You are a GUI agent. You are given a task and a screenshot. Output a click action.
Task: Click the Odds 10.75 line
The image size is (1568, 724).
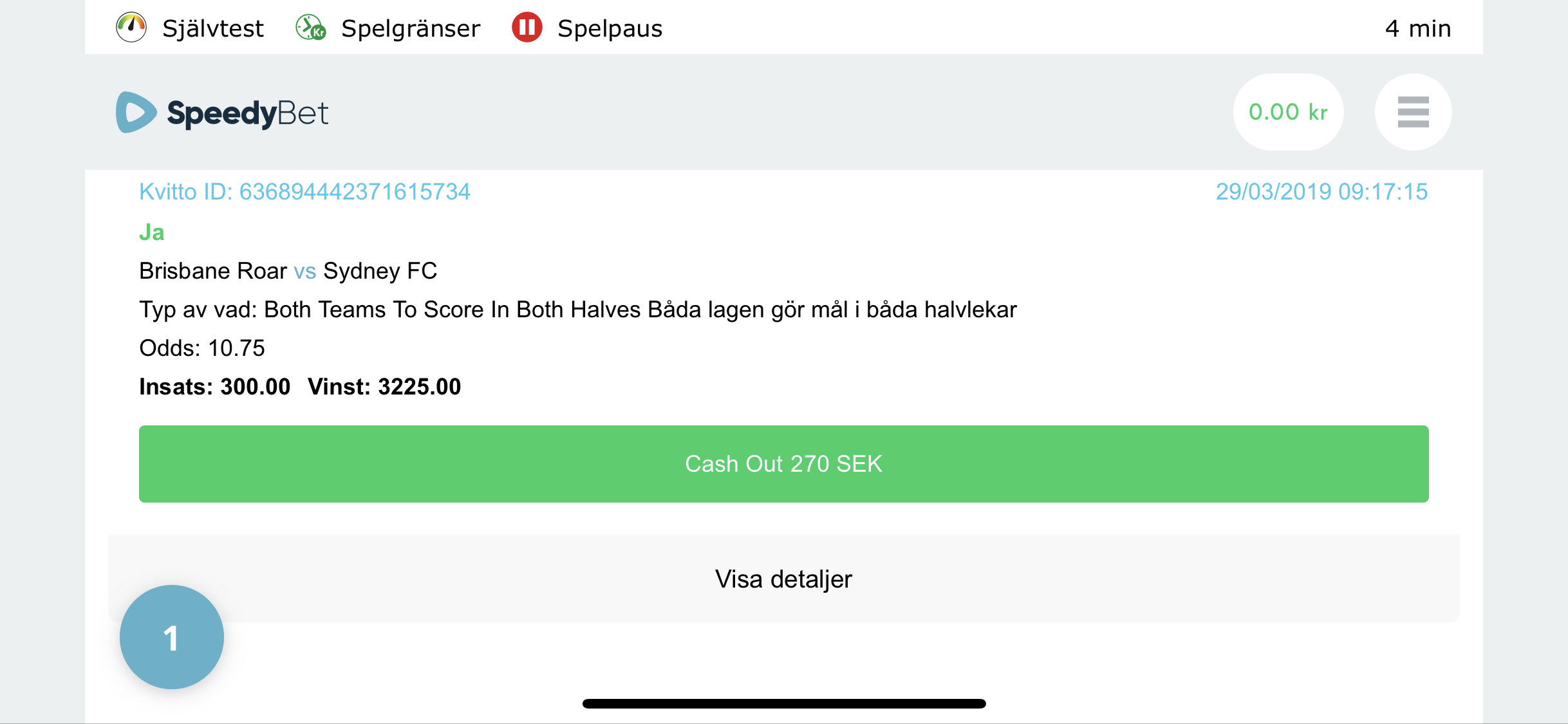[x=202, y=348]
